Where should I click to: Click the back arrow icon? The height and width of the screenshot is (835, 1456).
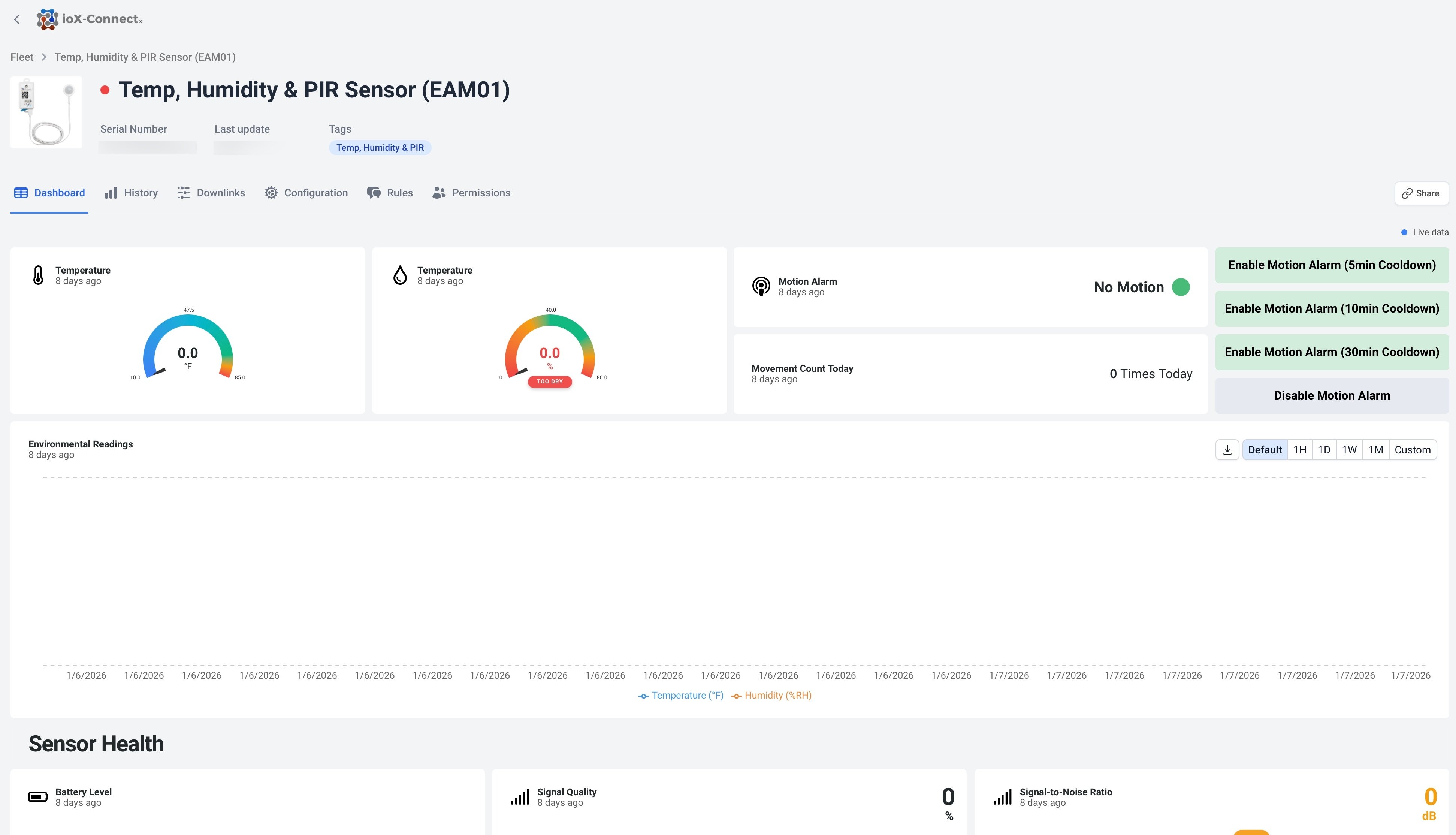[16, 19]
